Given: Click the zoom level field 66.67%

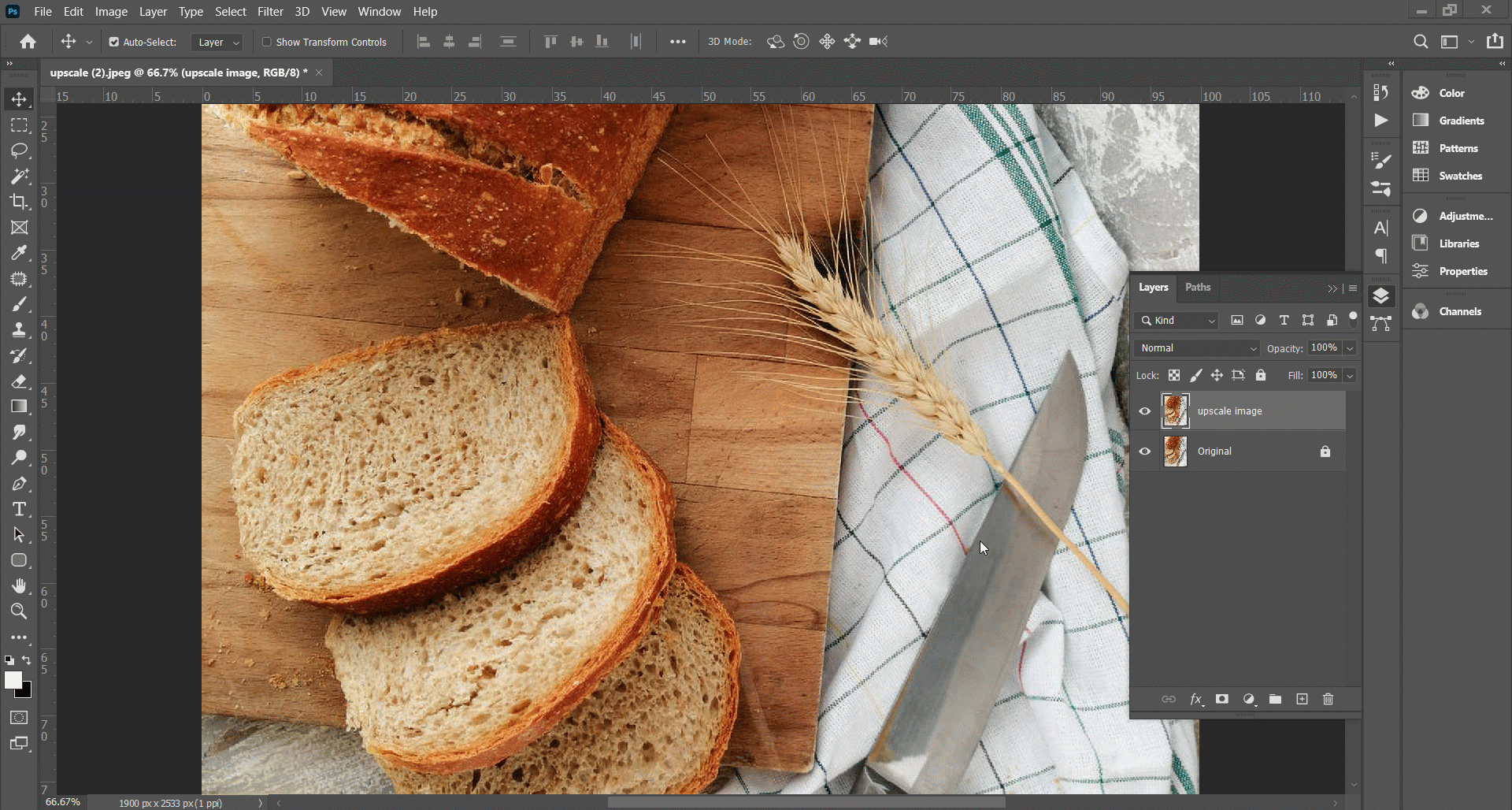Looking at the screenshot, I should pos(63,802).
